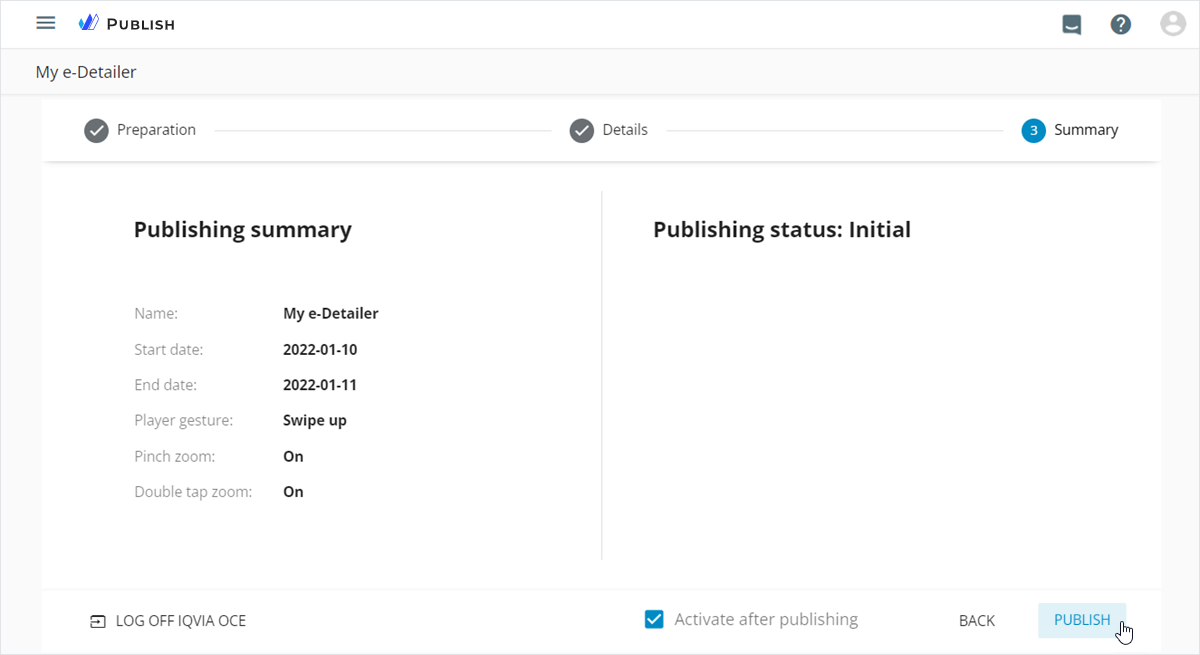The width and height of the screenshot is (1200, 655).
Task: Select the Summary step label
Action: point(1086,130)
